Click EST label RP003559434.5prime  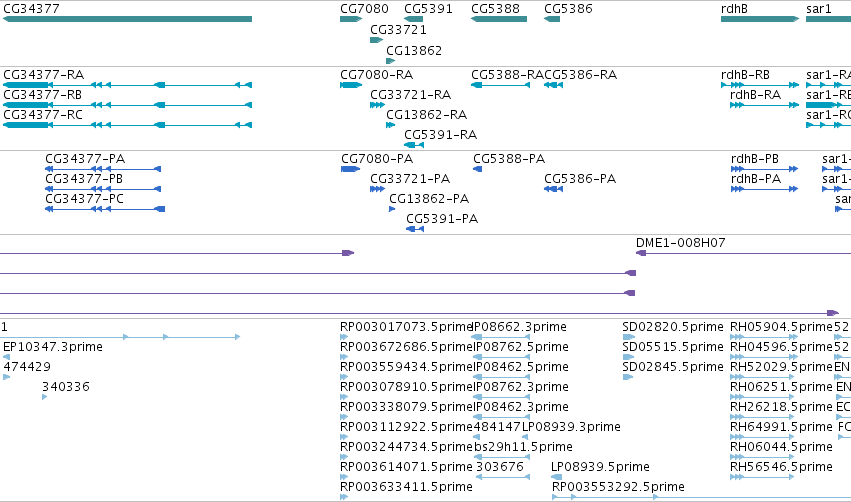pyautogui.click(x=406, y=367)
